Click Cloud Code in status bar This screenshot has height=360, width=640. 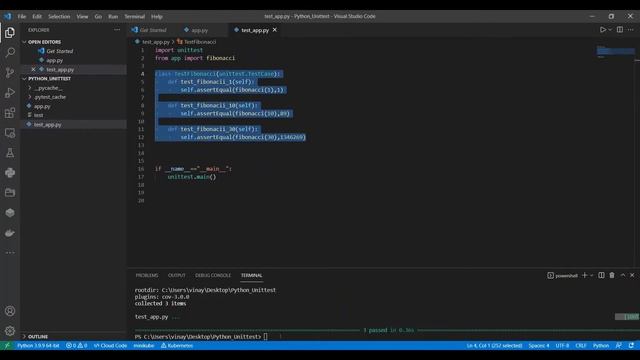point(110,345)
